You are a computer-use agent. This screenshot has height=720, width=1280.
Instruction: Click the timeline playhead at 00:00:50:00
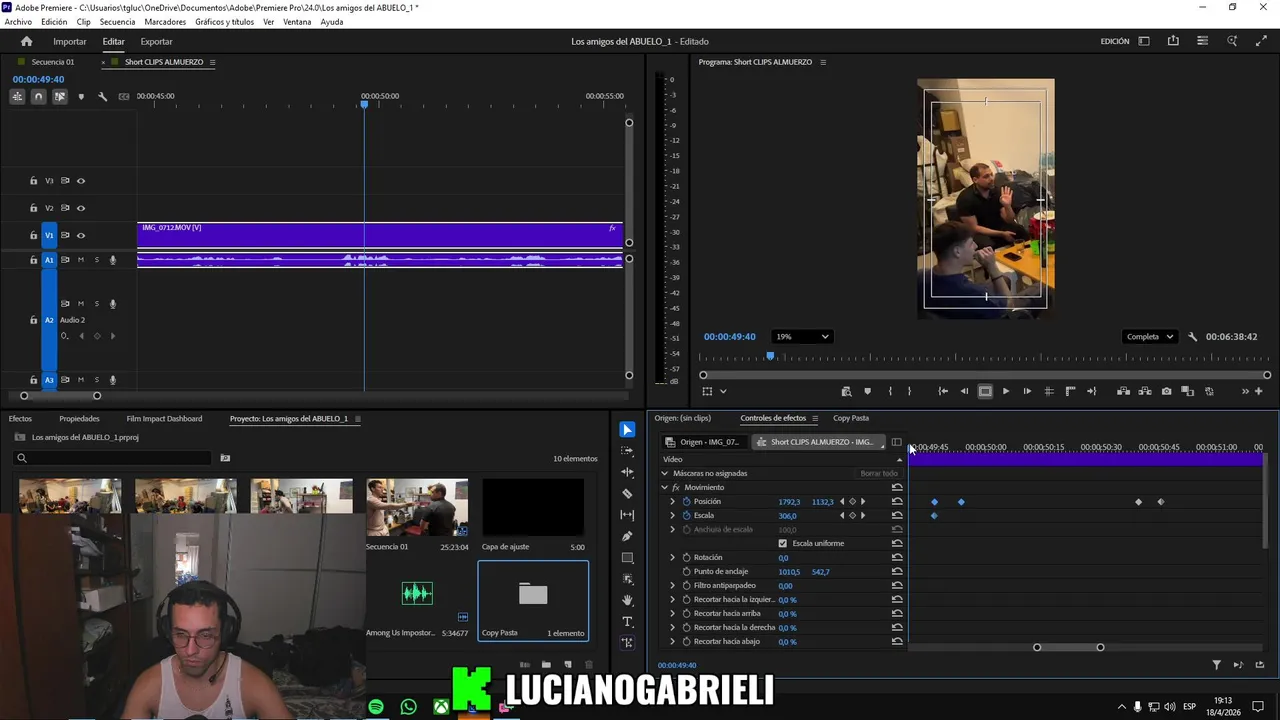pyautogui.click(x=364, y=104)
